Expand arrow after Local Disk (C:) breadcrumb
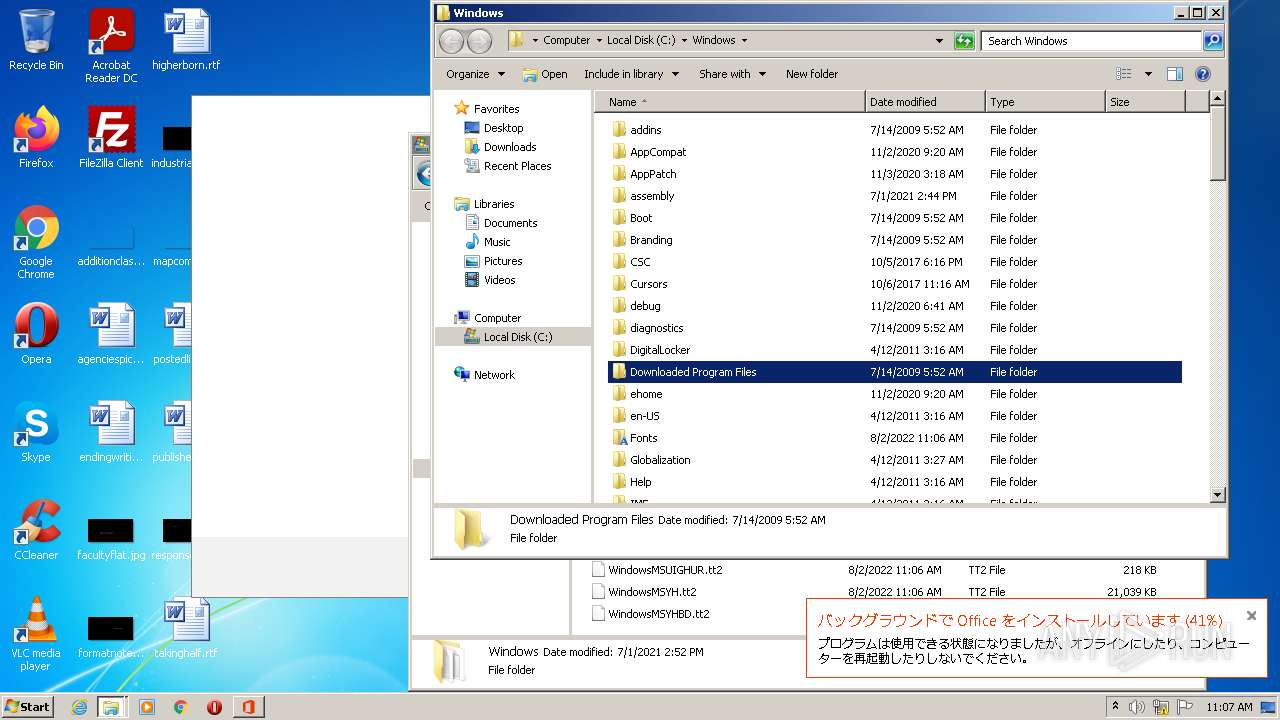This screenshot has height=720, width=1280. (x=685, y=41)
